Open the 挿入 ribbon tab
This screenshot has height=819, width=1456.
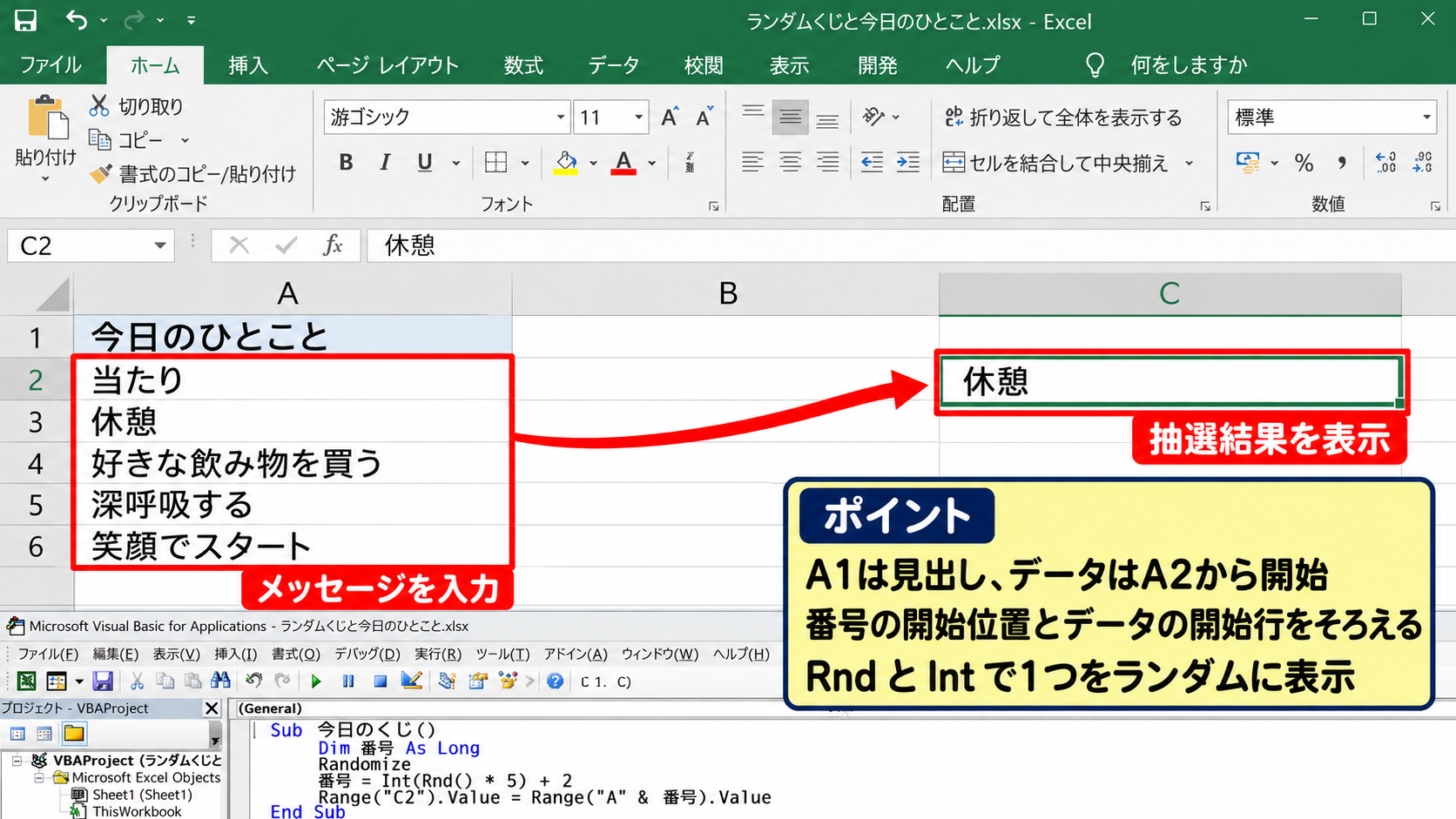click(248, 65)
